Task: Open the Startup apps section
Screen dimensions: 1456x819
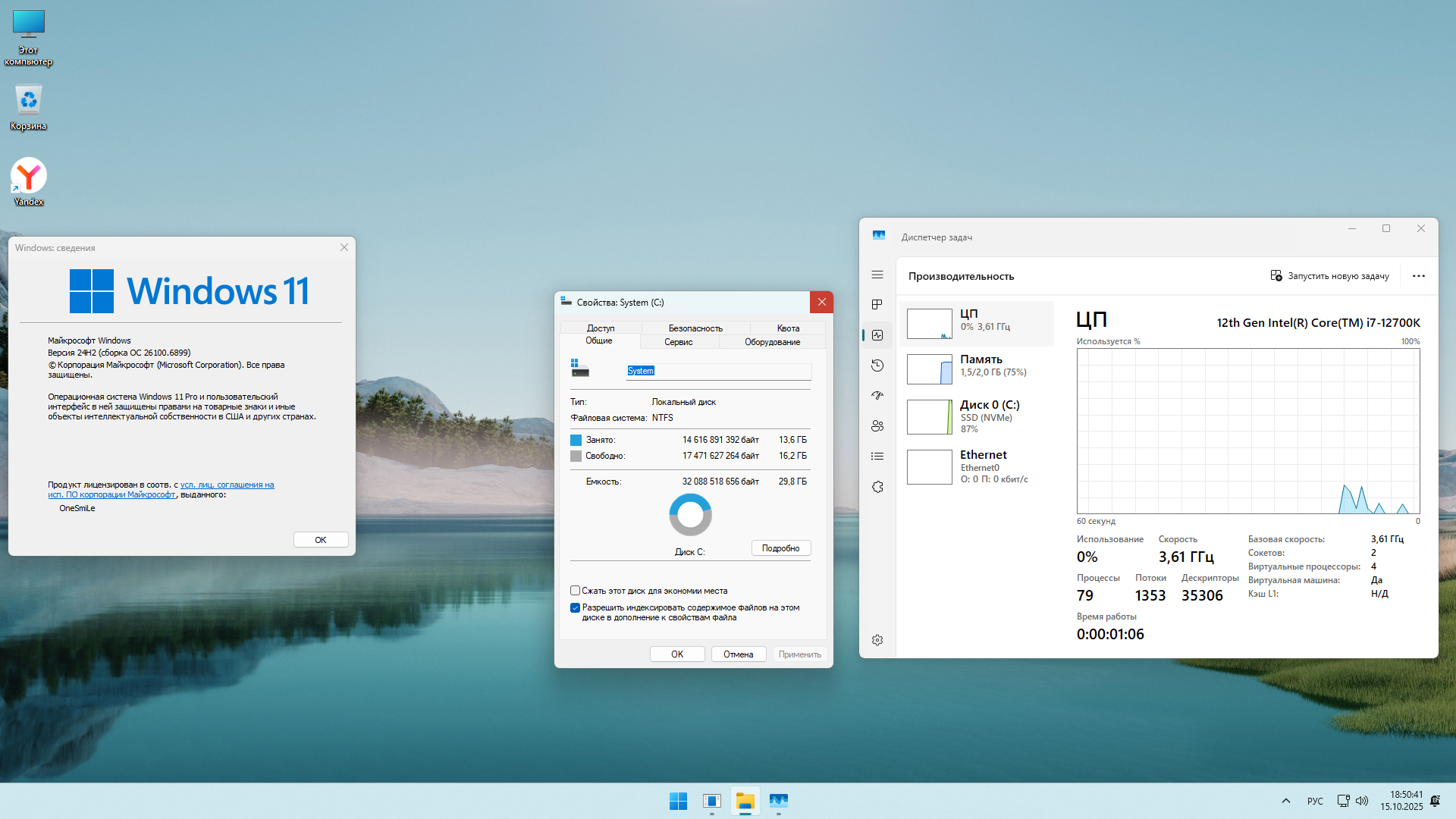Action: pos(877,395)
